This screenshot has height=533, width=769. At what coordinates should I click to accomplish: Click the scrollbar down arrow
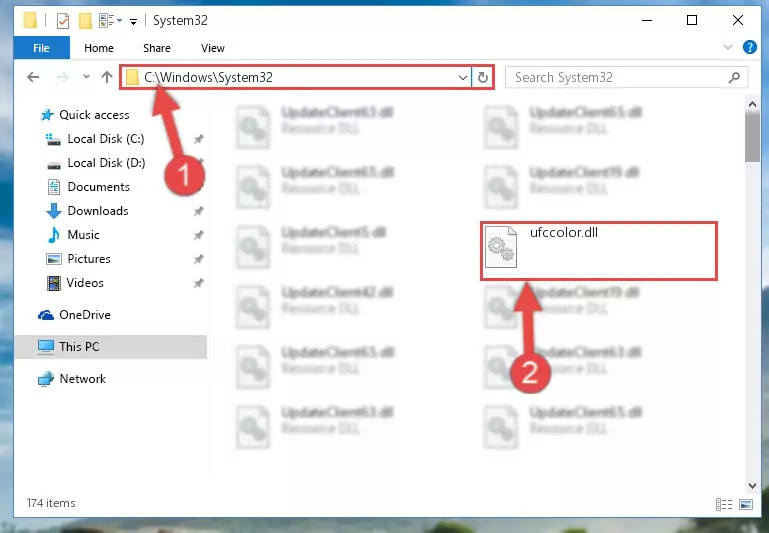tap(752, 485)
